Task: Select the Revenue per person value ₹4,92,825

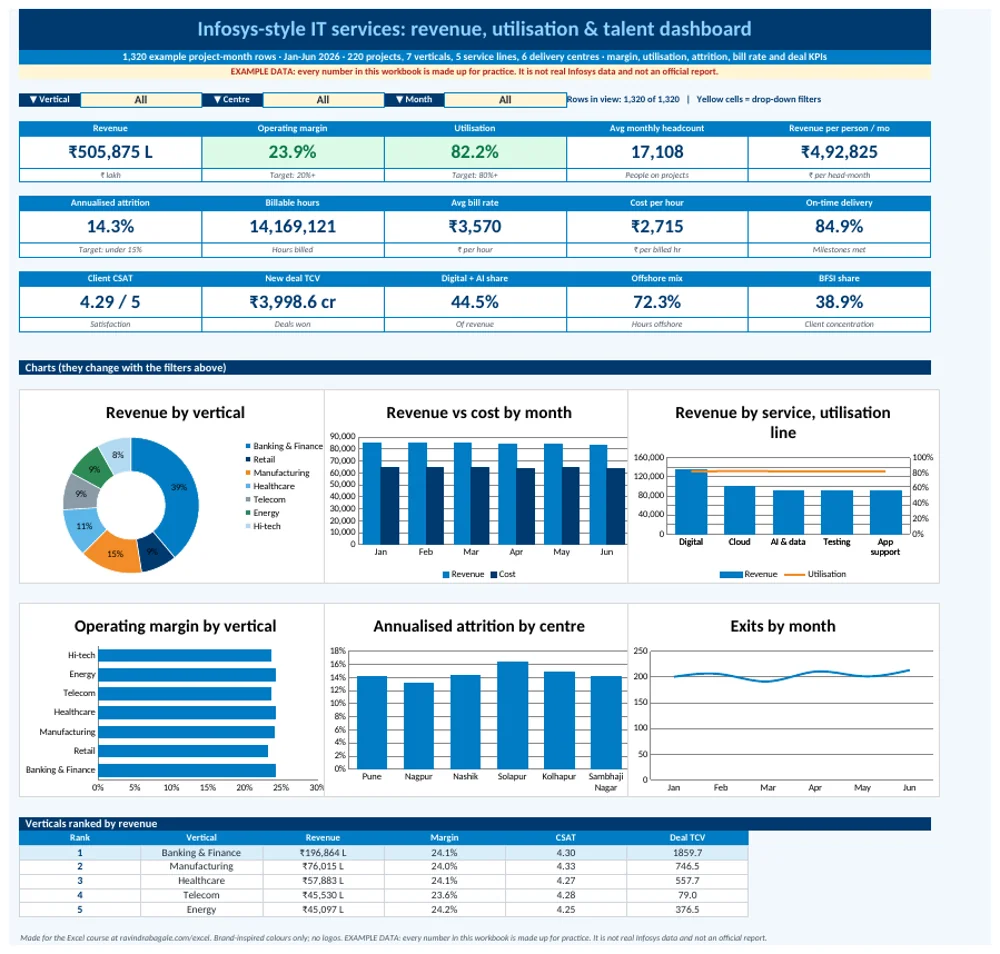Action: click(x=839, y=152)
